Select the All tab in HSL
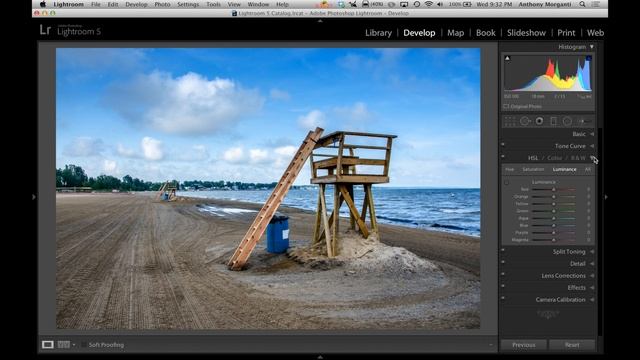Screen dimensions: 640x360 coord(588,169)
